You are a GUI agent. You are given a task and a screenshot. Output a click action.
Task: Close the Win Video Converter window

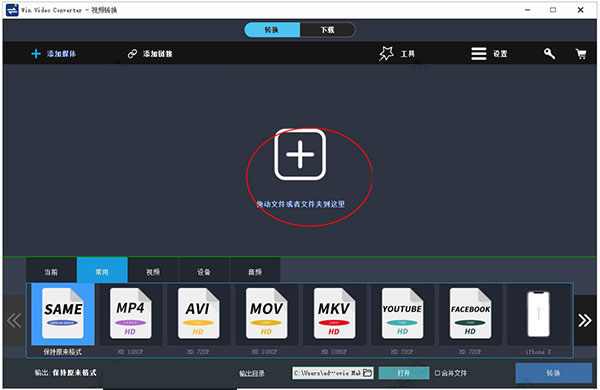(580, 10)
